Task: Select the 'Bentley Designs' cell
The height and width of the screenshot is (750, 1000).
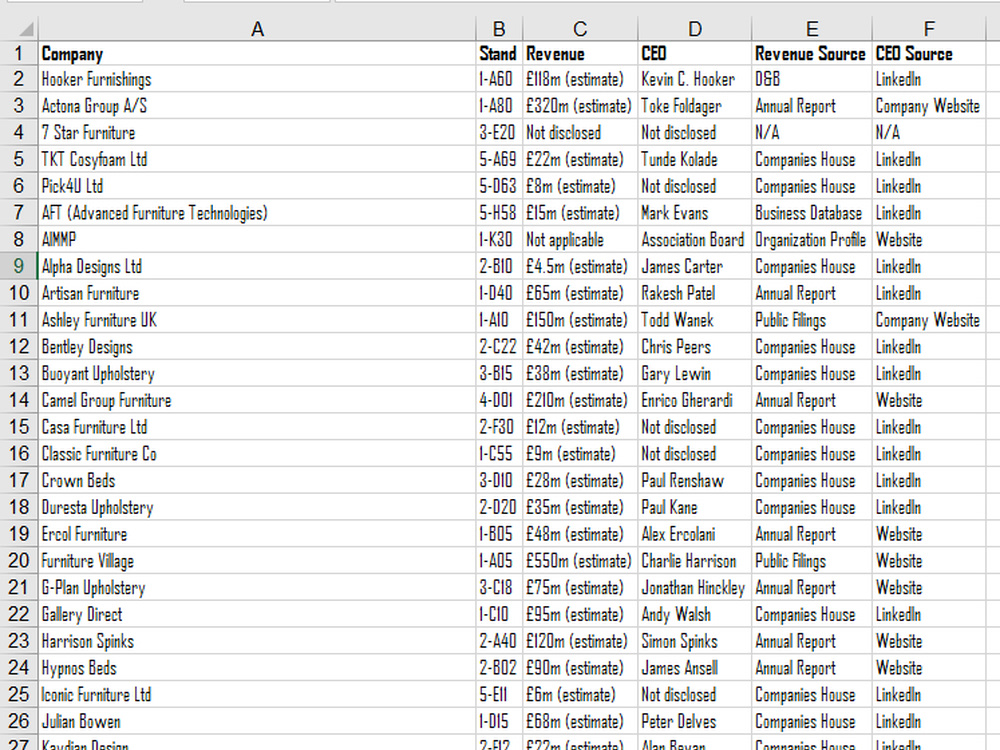Action: (257, 347)
